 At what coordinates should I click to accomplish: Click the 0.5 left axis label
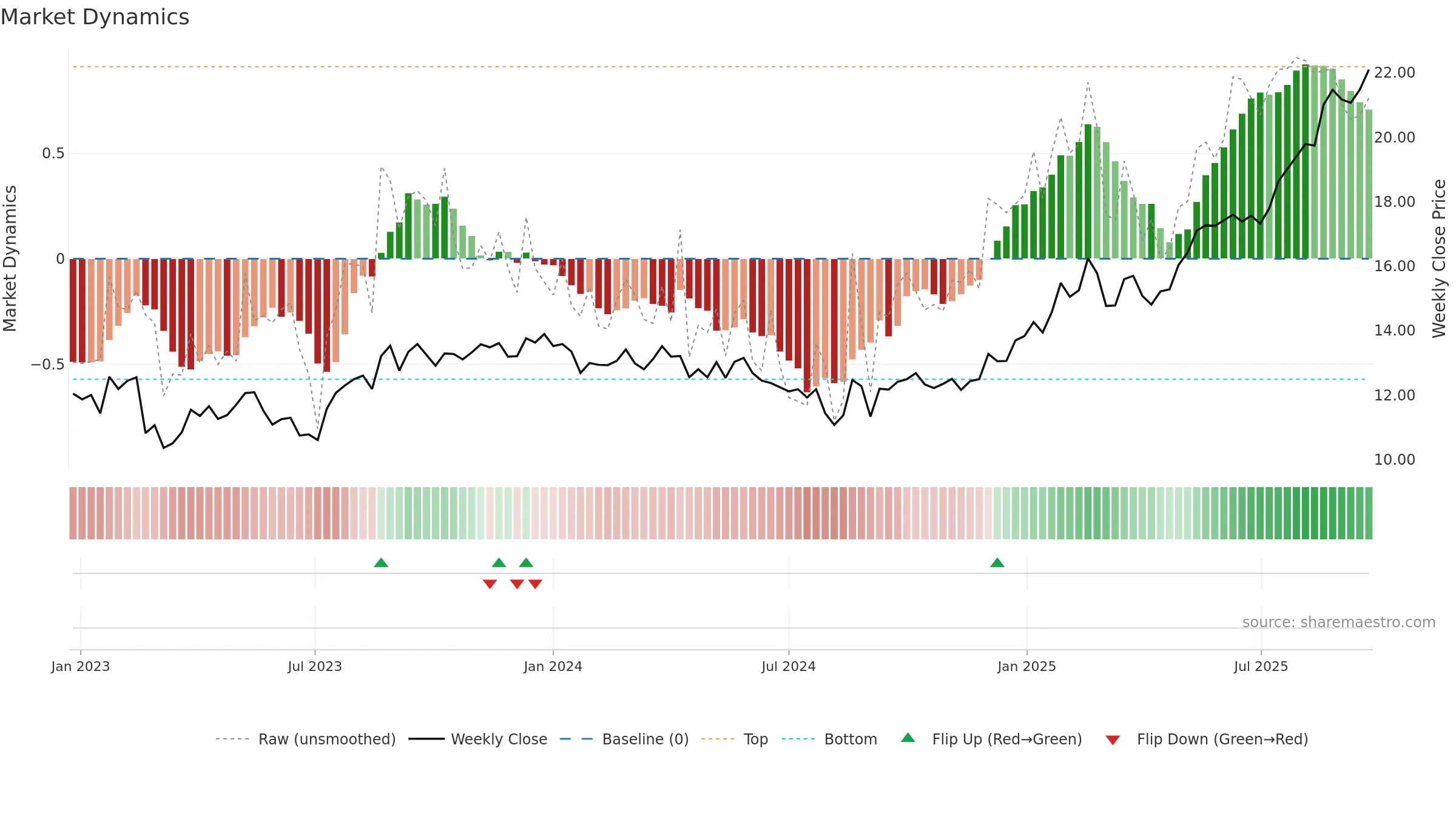[x=53, y=153]
